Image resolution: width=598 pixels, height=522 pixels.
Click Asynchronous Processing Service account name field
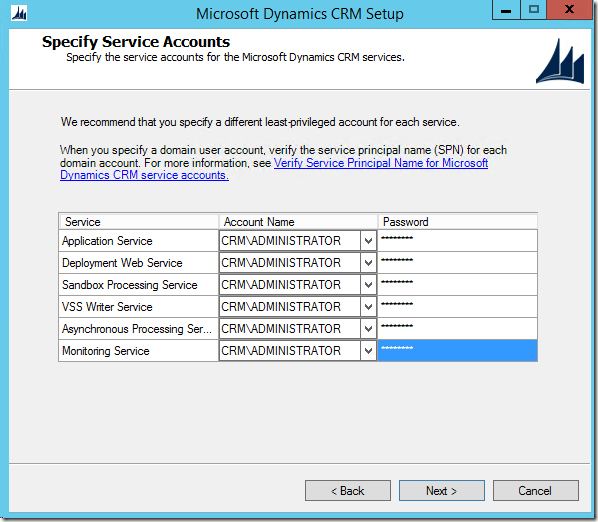[x=290, y=329]
